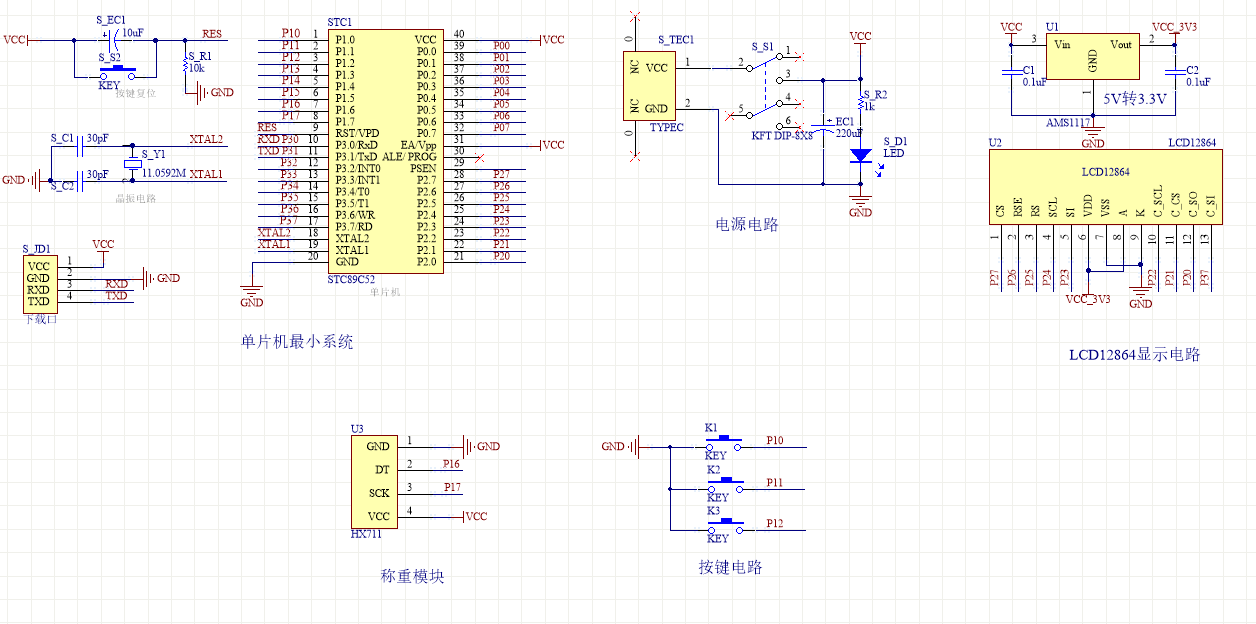Click the K1 key switch symbol
The height and width of the screenshot is (624, 1256).
click(x=725, y=442)
